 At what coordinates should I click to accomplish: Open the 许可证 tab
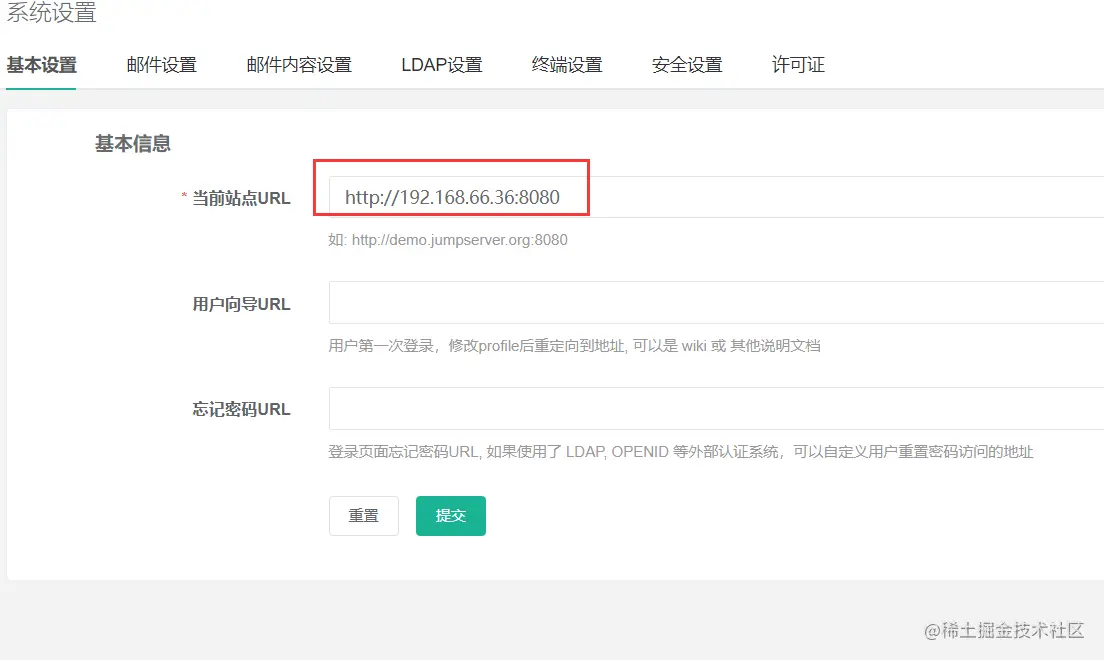pos(798,65)
